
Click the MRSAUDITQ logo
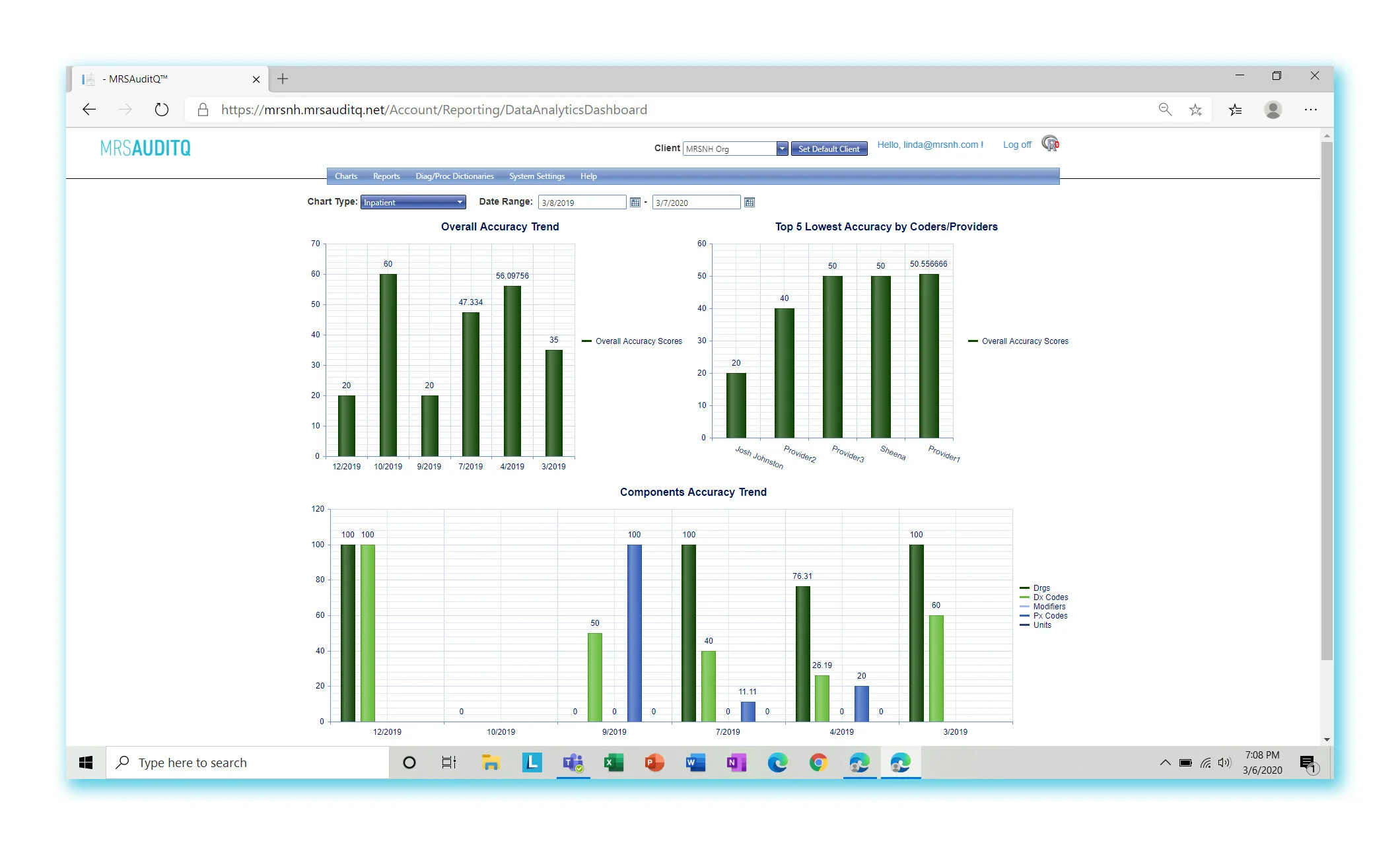coord(145,148)
